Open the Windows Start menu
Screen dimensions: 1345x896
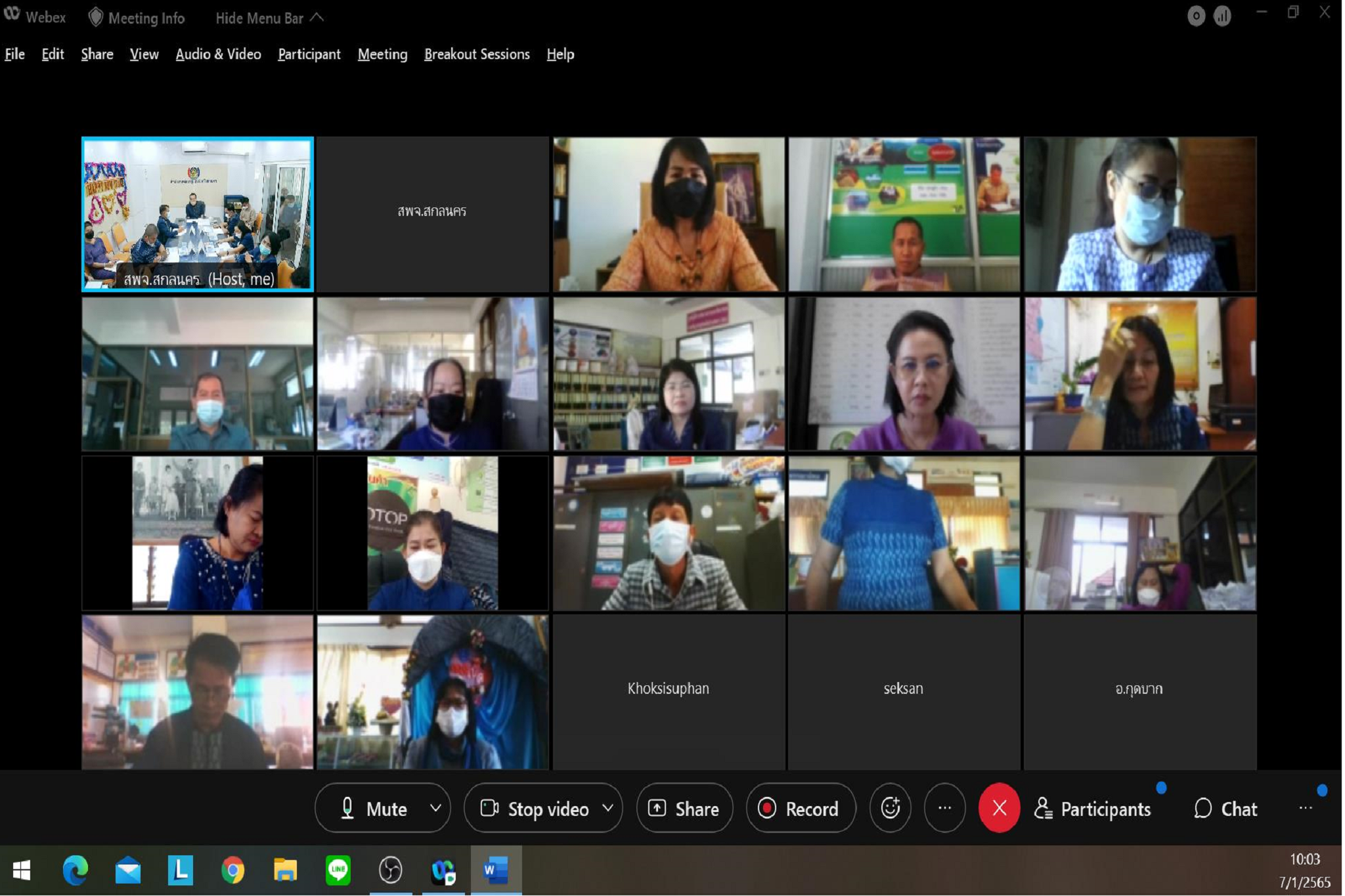pos(22,870)
